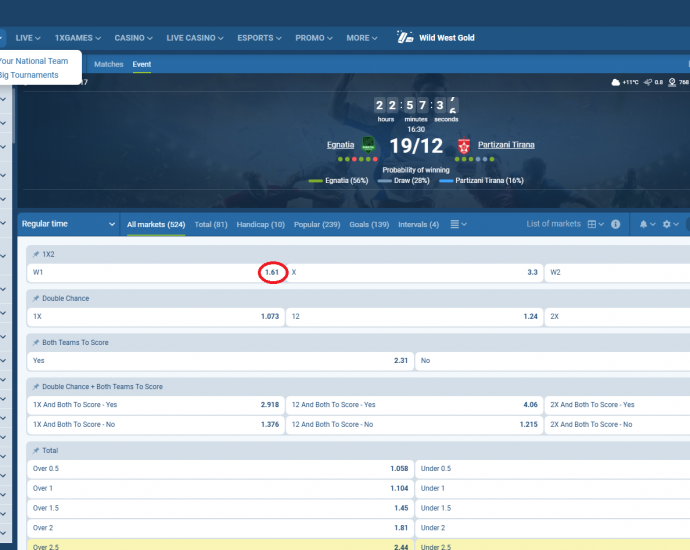Pin Double Chance + Both Teams To Score market

36,386
